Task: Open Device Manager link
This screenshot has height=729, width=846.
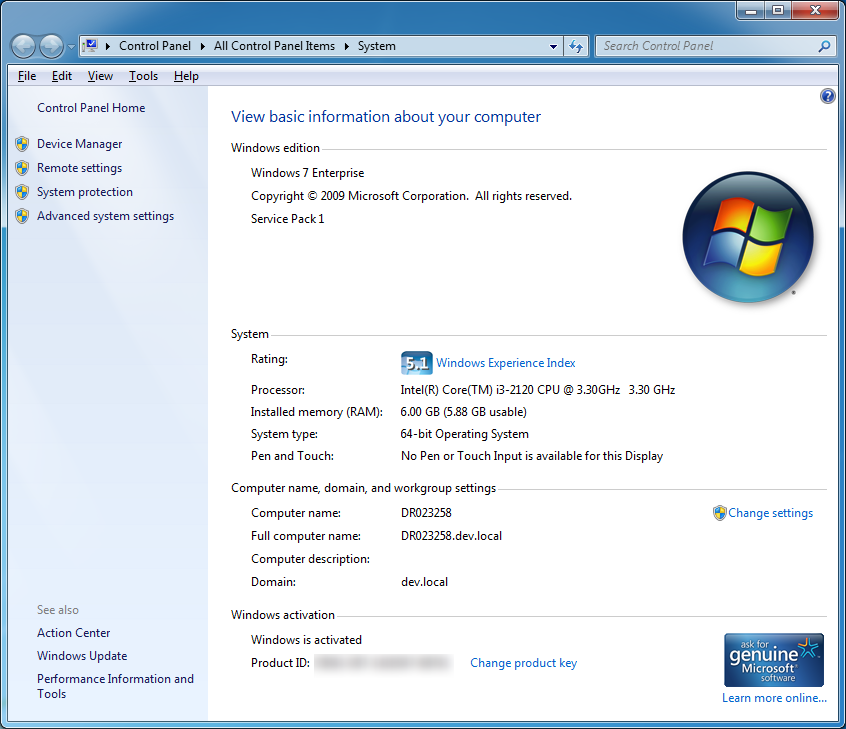Action: coord(79,144)
